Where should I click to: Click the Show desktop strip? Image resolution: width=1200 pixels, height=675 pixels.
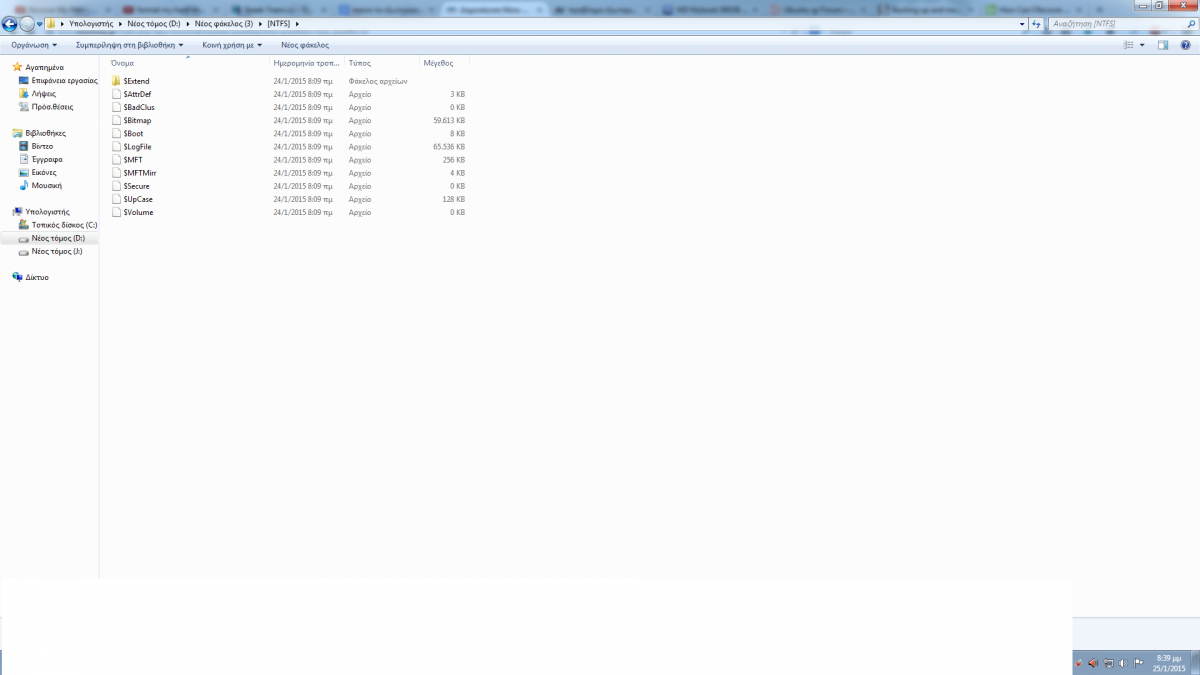pyautogui.click(x=1193, y=662)
